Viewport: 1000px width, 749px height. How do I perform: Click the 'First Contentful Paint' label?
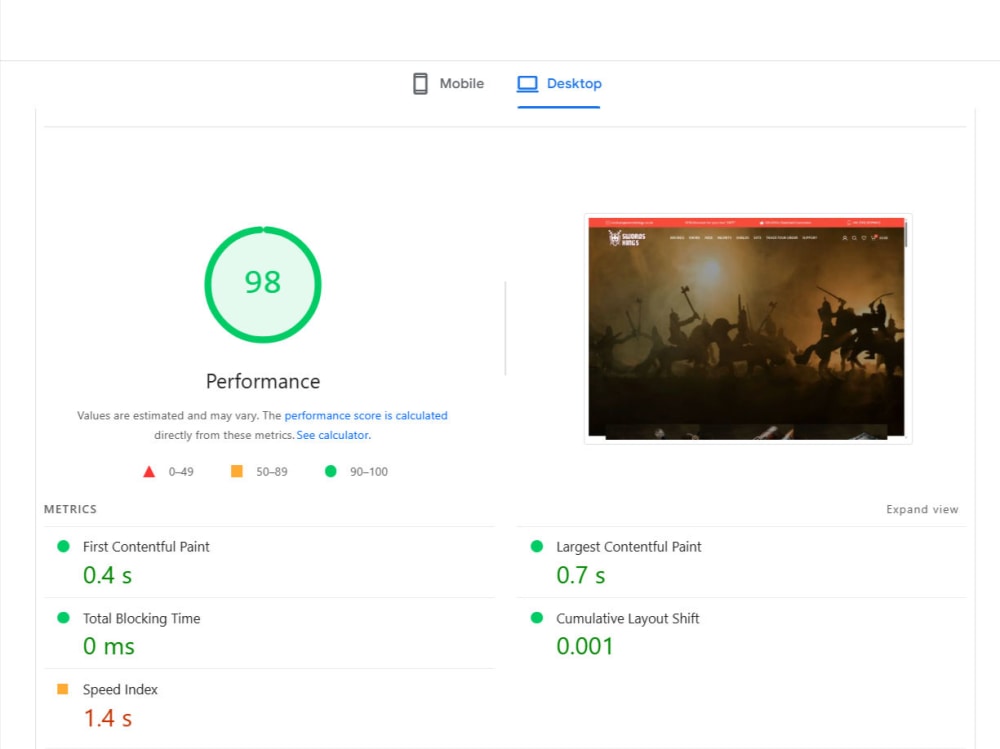click(146, 547)
